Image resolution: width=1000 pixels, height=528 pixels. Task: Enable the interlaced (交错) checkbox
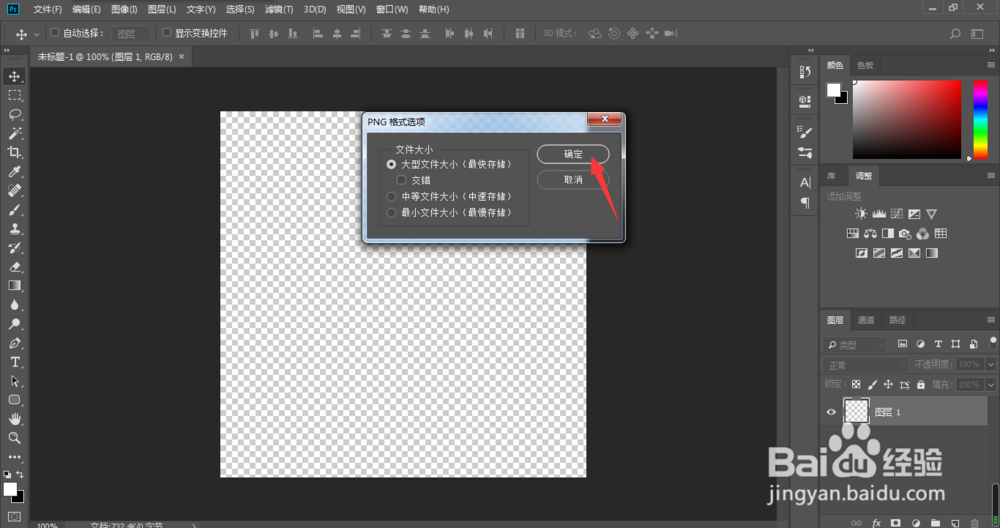pos(401,180)
